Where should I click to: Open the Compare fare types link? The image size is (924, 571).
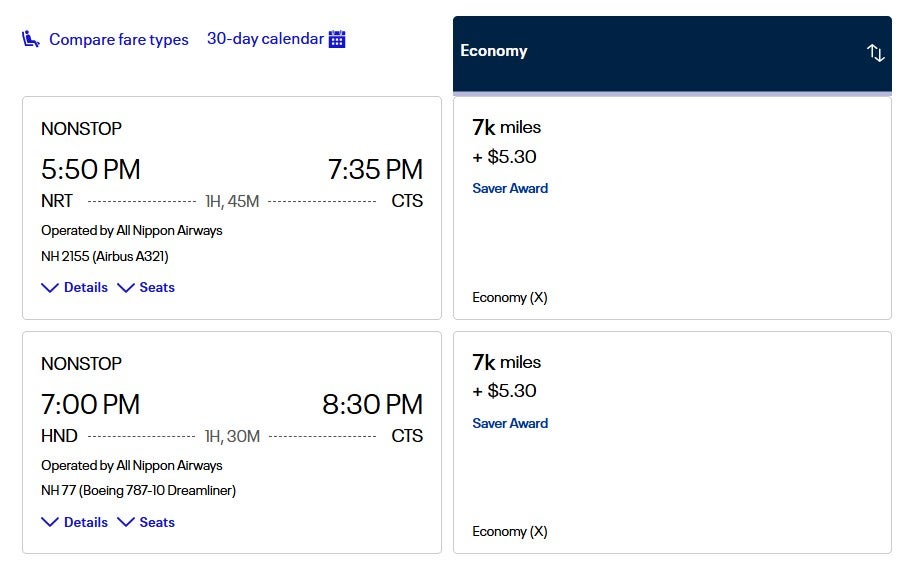(118, 40)
